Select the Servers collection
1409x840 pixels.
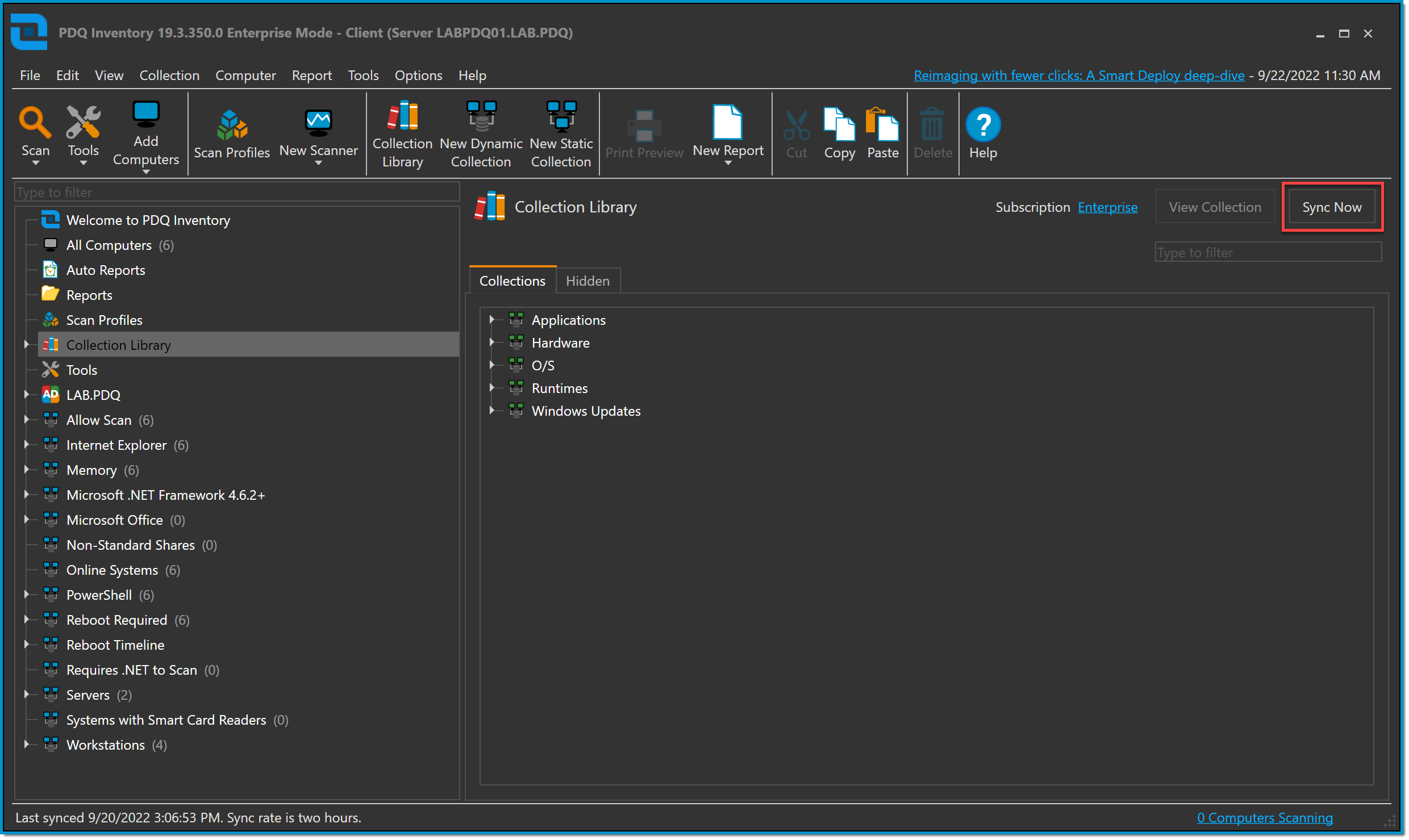[x=87, y=695]
